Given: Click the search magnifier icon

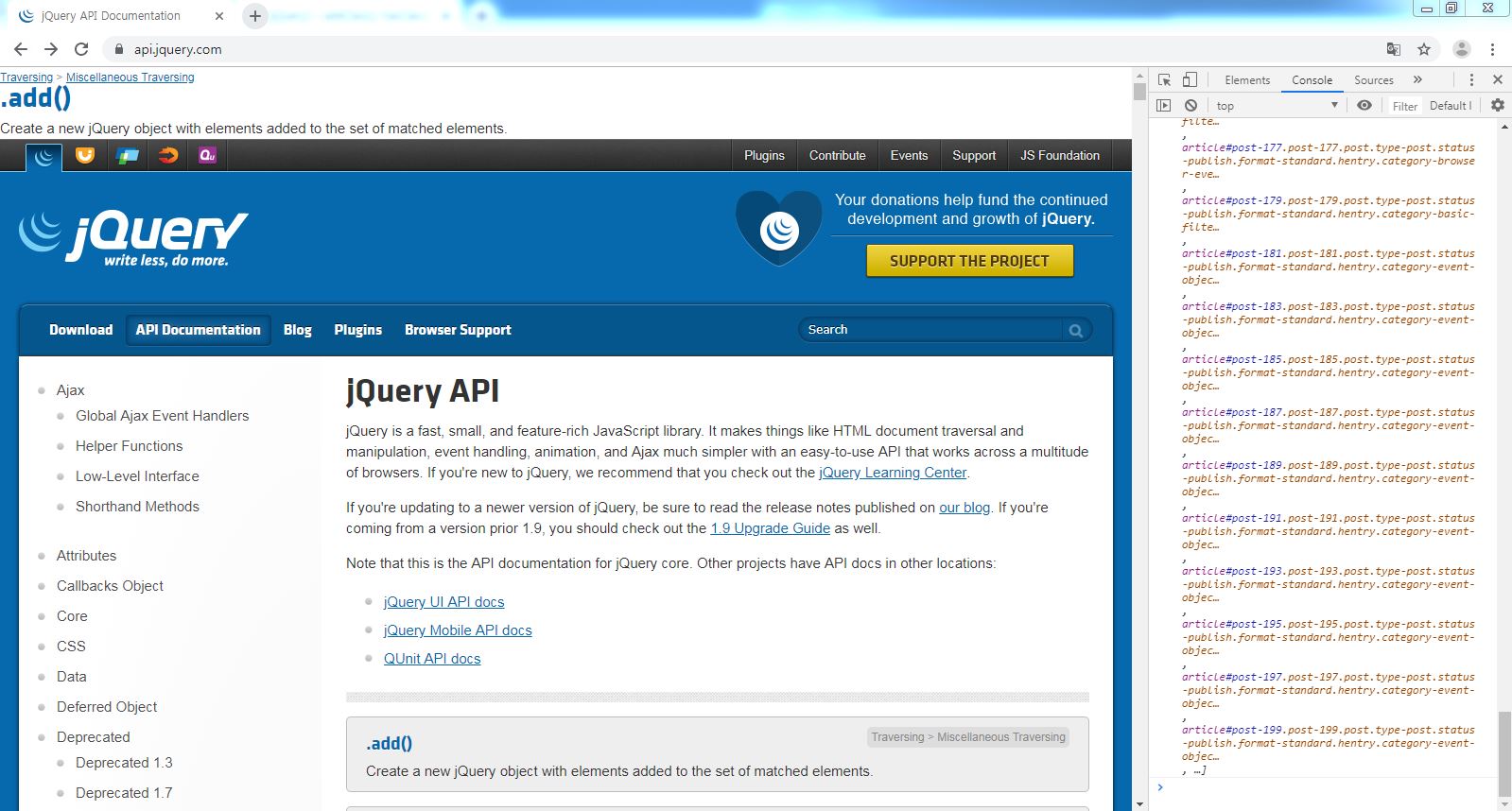Looking at the screenshot, I should point(1076,330).
